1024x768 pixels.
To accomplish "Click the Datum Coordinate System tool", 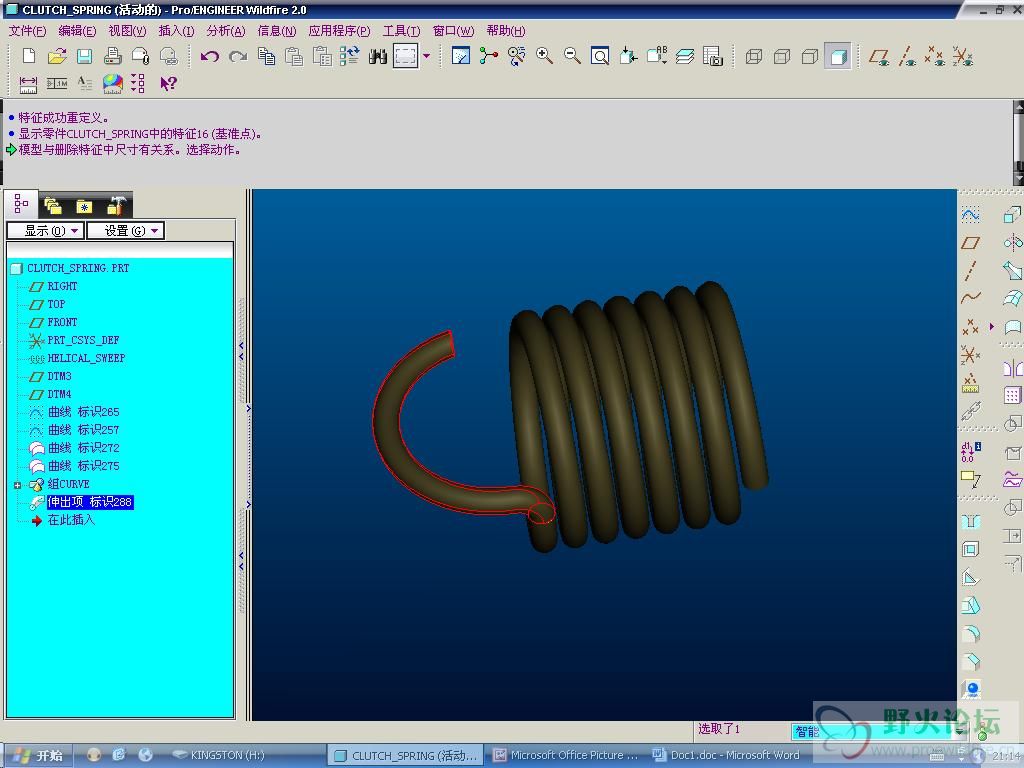I will click(x=970, y=355).
